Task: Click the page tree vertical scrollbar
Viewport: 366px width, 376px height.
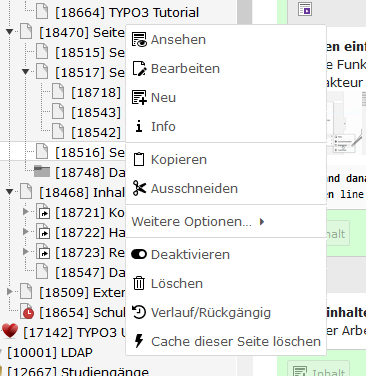Action: [245, 12]
